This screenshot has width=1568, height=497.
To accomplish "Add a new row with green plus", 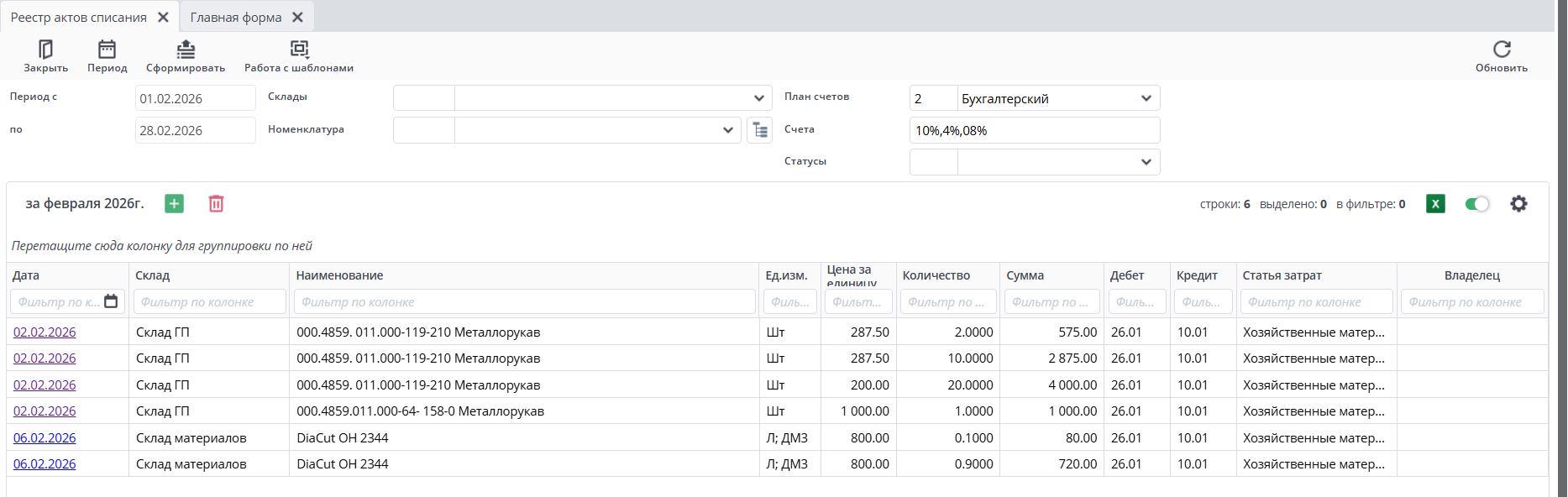I will (x=174, y=204).
